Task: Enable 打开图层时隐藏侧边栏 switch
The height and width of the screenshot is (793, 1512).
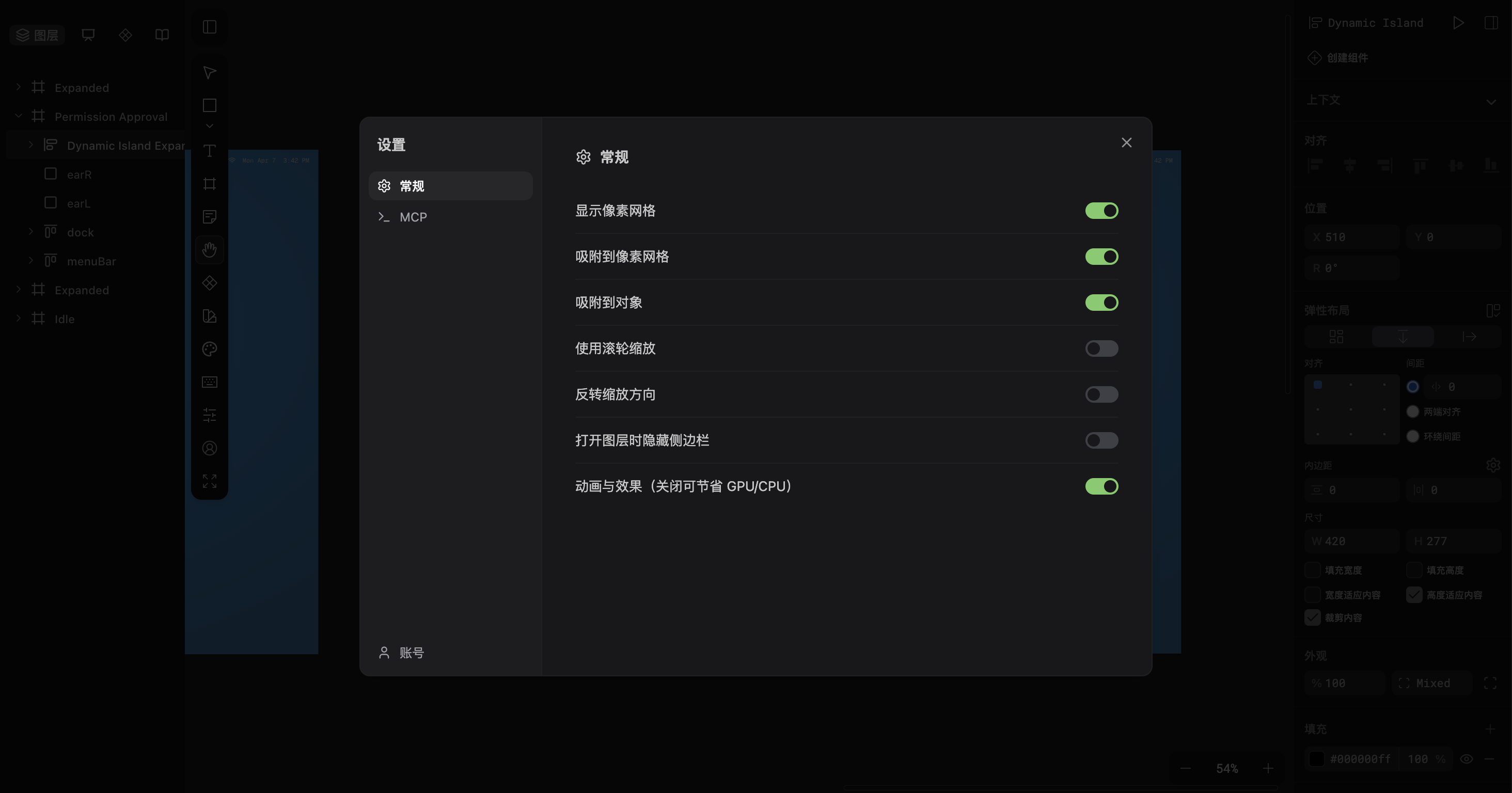Action: click(x=1101, y=440)
